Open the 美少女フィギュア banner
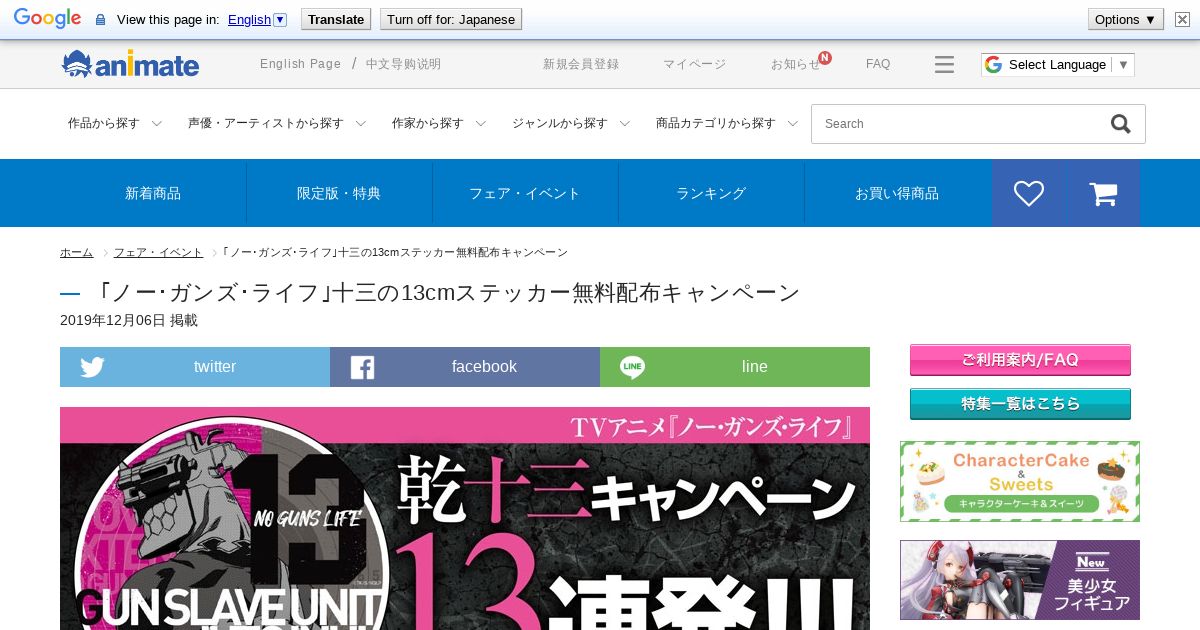Image resolution: width=1200 pixels, height=630 pixels. click(x=1020, y=580)
